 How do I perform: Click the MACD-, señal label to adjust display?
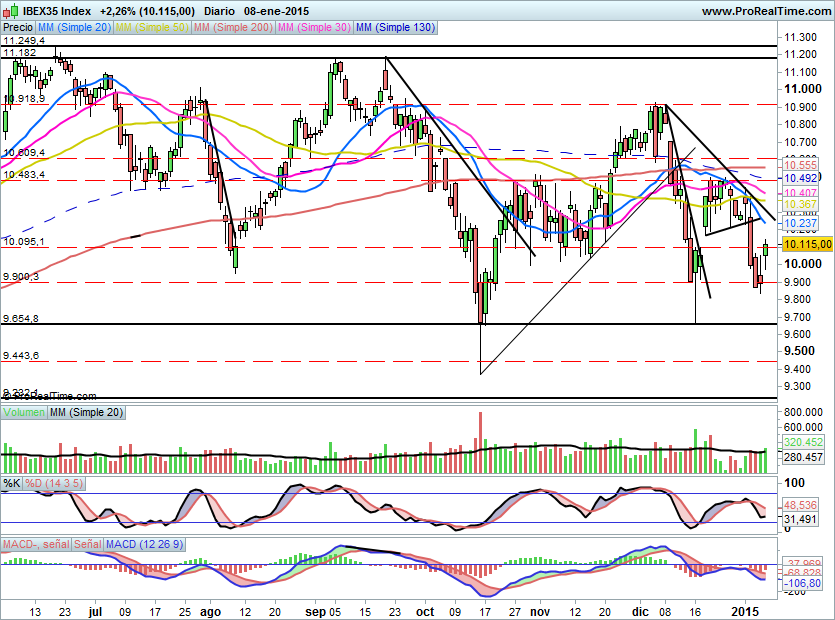(x=36, y=546)
